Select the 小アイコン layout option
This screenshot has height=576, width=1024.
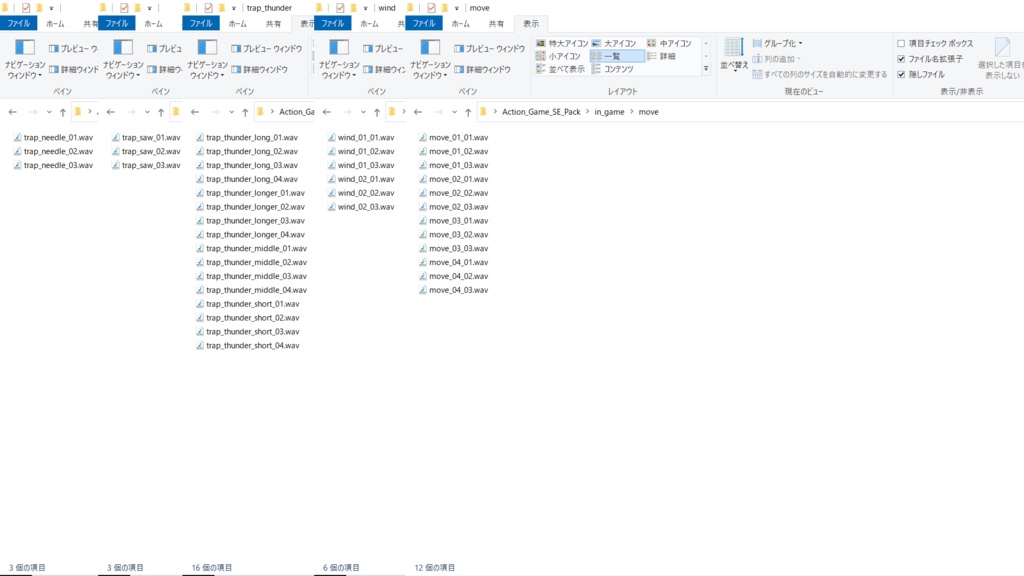coord(558,56)
